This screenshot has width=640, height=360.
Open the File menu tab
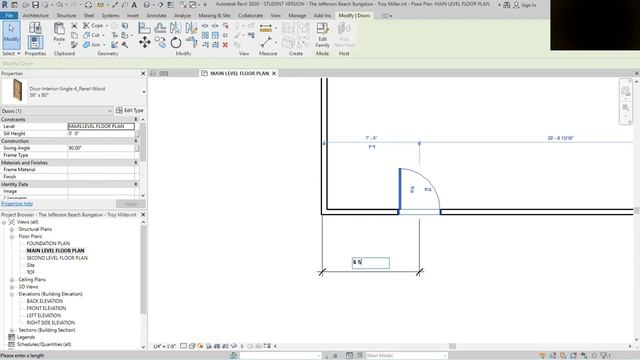[9, 16]
